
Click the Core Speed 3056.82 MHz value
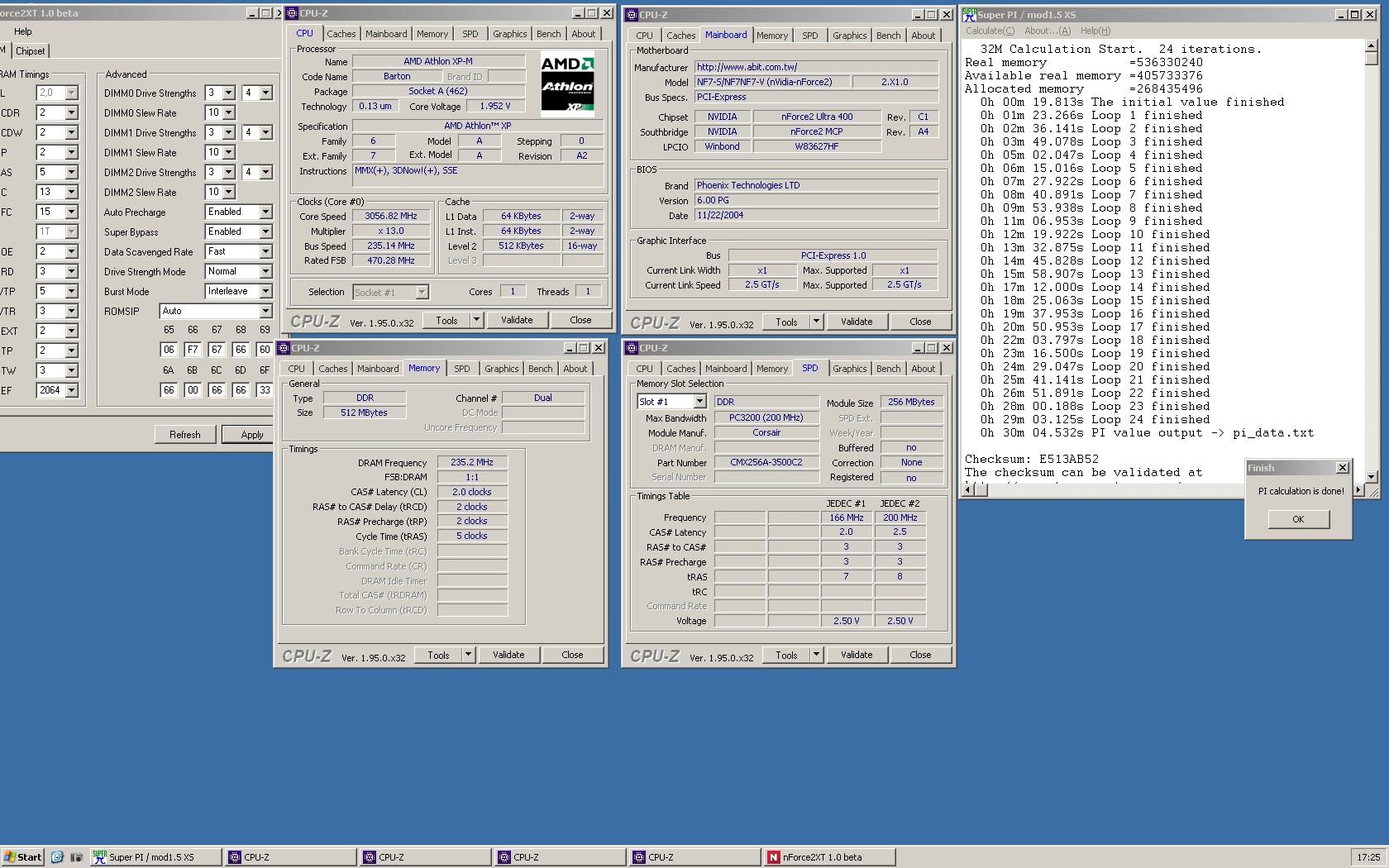click(x=390, y=216)
